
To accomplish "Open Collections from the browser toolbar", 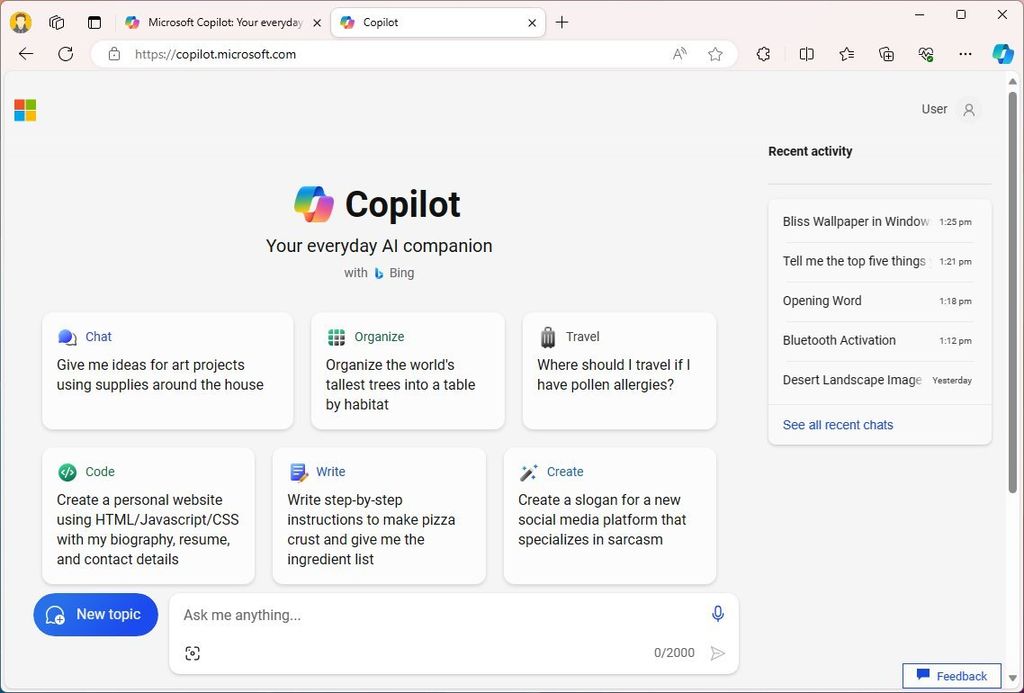I will click(886, 54).
